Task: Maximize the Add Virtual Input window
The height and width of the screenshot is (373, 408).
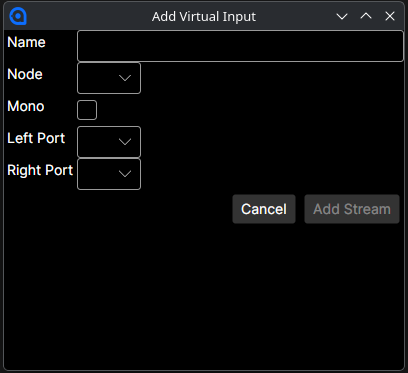Action: (366, 16)
